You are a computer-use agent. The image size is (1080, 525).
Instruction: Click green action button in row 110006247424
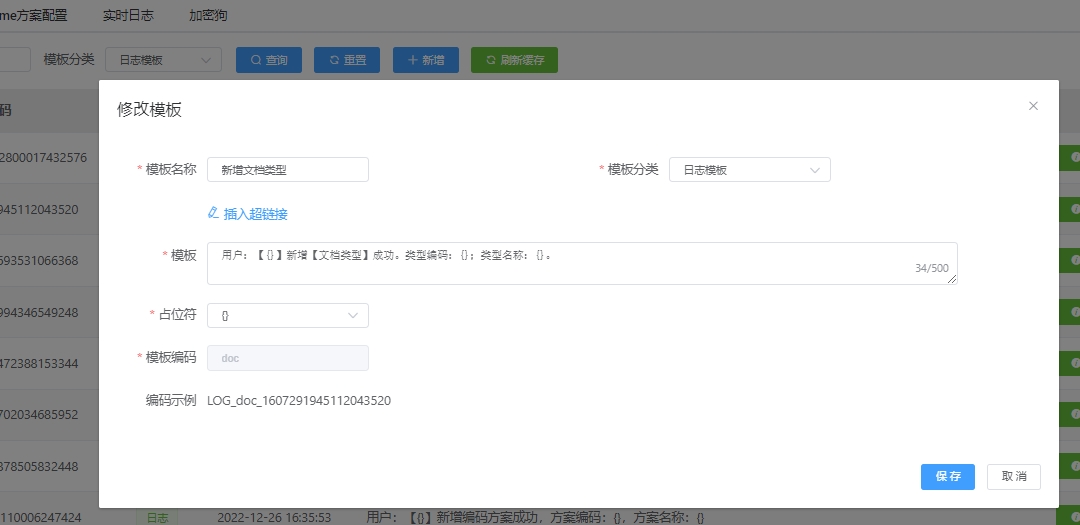point(1069,516)
